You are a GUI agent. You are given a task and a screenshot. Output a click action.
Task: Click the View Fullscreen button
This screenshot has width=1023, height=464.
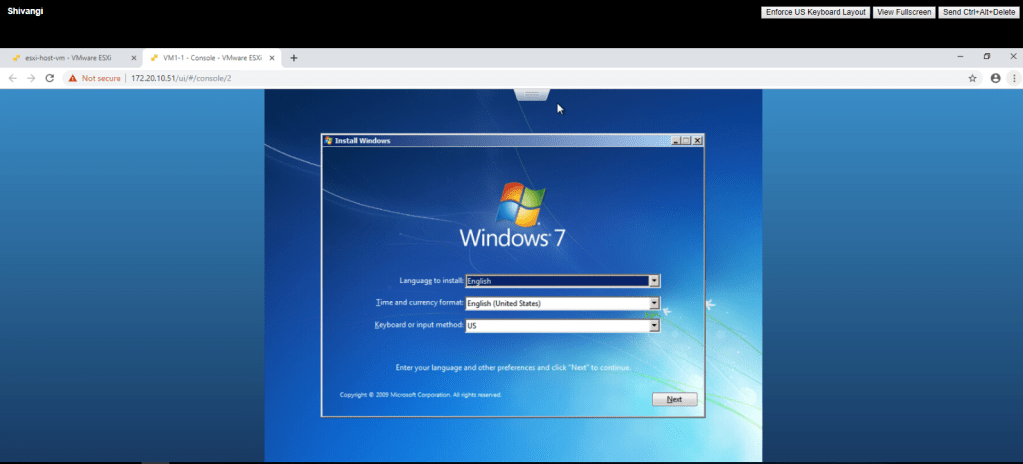pyautogui.click(x=903, y=12)
